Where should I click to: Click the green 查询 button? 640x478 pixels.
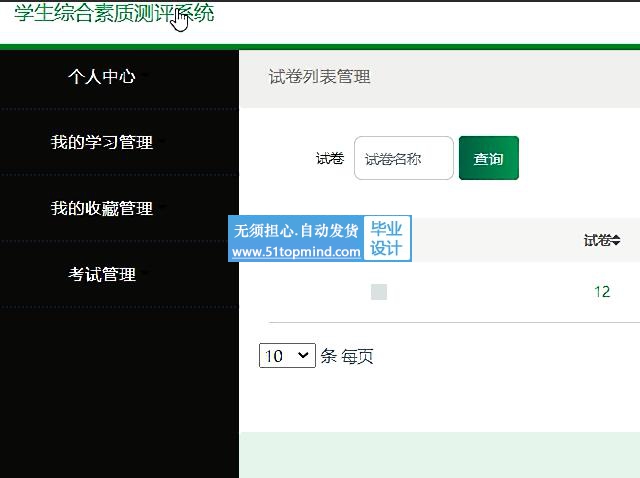[489, 158]
